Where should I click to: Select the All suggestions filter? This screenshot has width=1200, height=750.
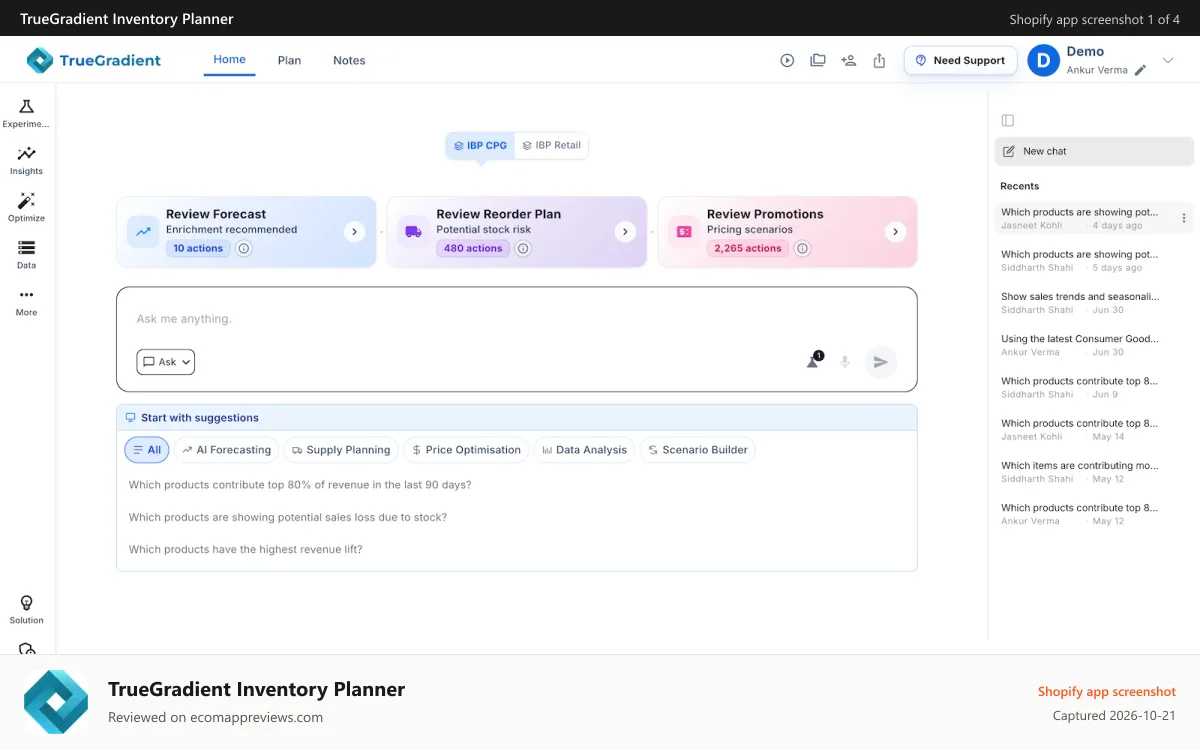coord(147,450)
